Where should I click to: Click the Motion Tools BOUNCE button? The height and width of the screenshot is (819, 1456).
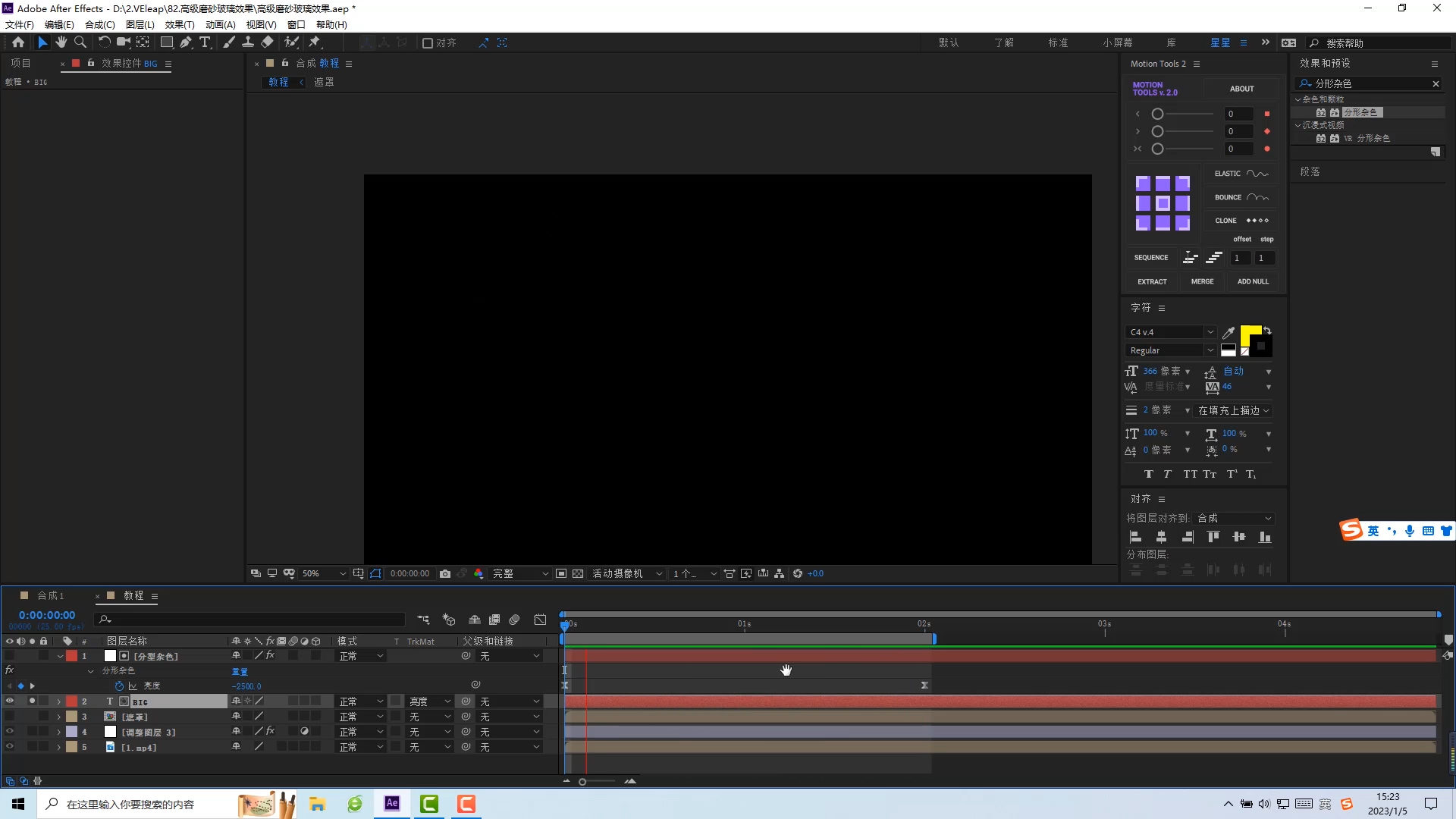(1241, 197)
